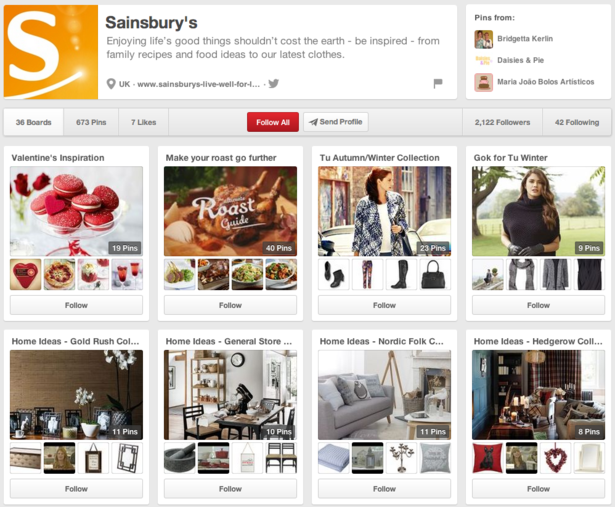Click the black handbag thumbnail
The width and height of the screenshot is (615, 507).
pyautogui.click(x=435, y=274)
